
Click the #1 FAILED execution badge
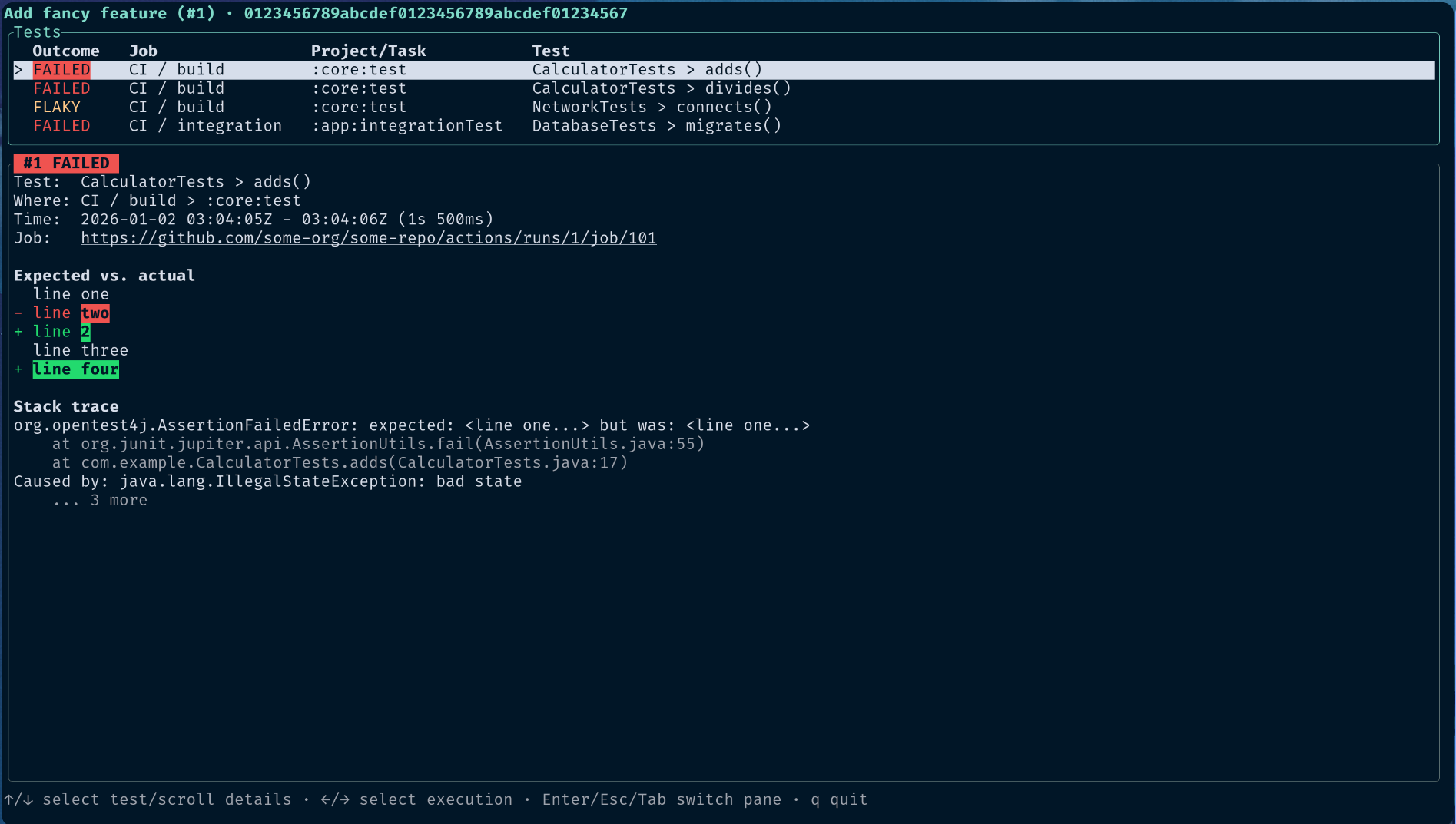click(x=66, y=164)
